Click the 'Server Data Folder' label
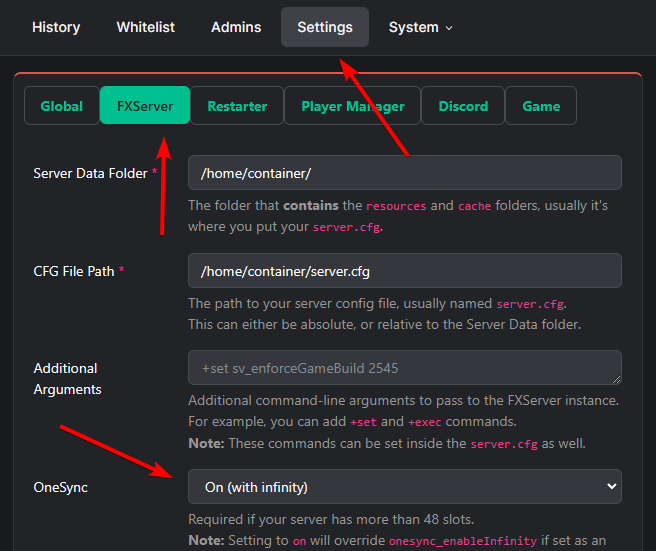Screen dimensions: 656x551 90,173
